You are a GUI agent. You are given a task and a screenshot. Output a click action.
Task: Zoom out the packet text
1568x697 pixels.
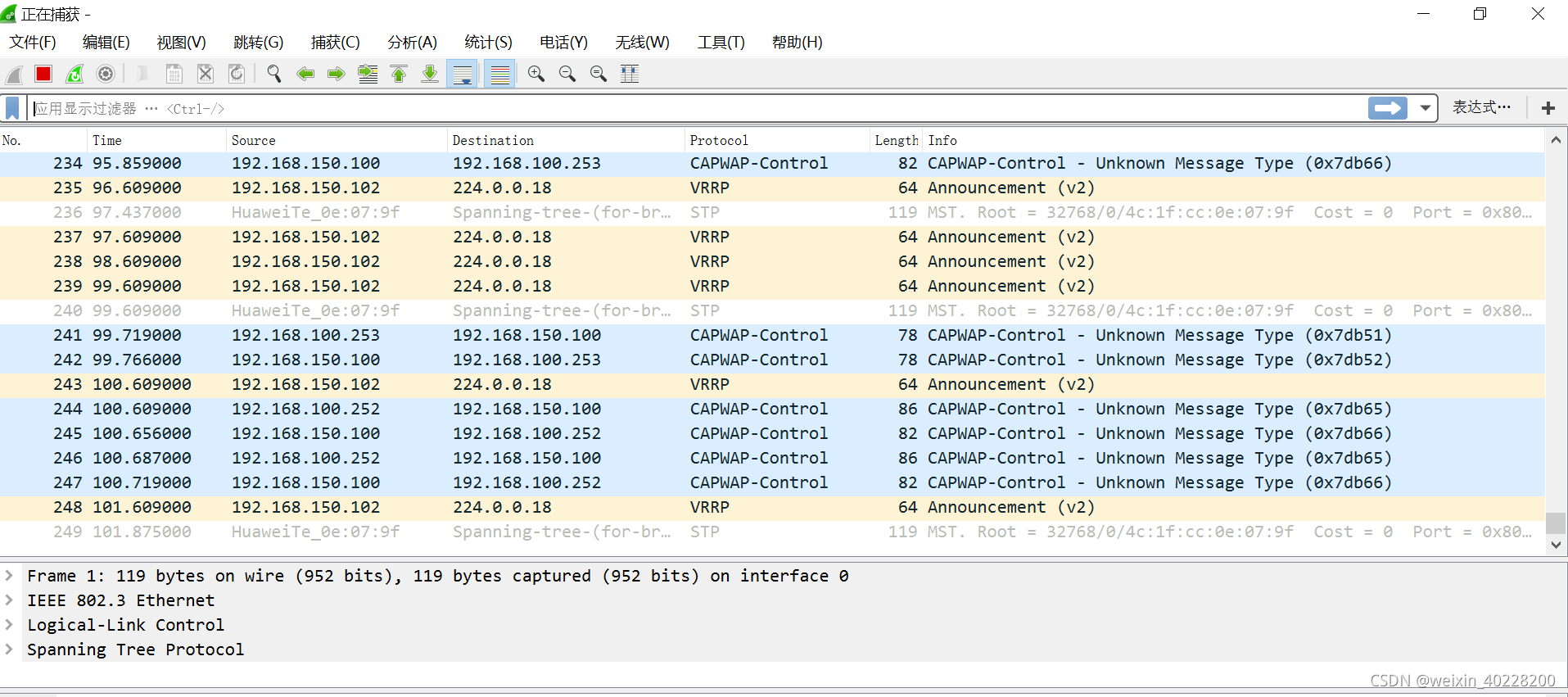tap(567, 75)
